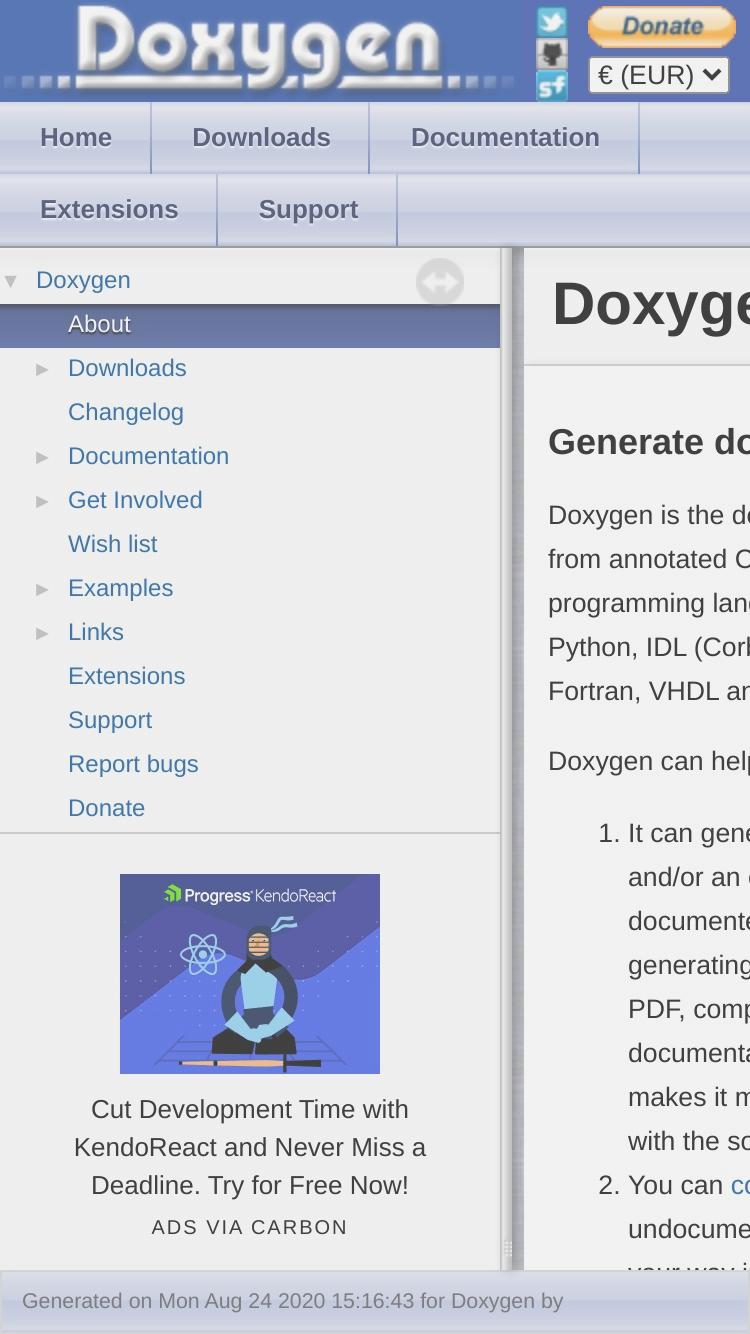This screenshot has height=1334, width=750.
Task: Select the Doxygen root tree item
Action: coord(83,280)
